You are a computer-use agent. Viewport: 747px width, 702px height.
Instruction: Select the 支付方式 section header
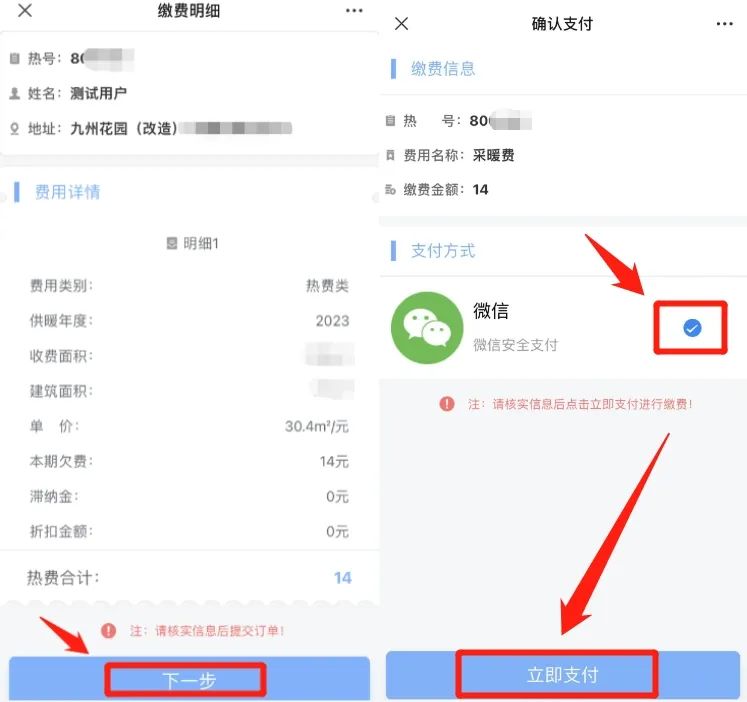pos(443,251)
